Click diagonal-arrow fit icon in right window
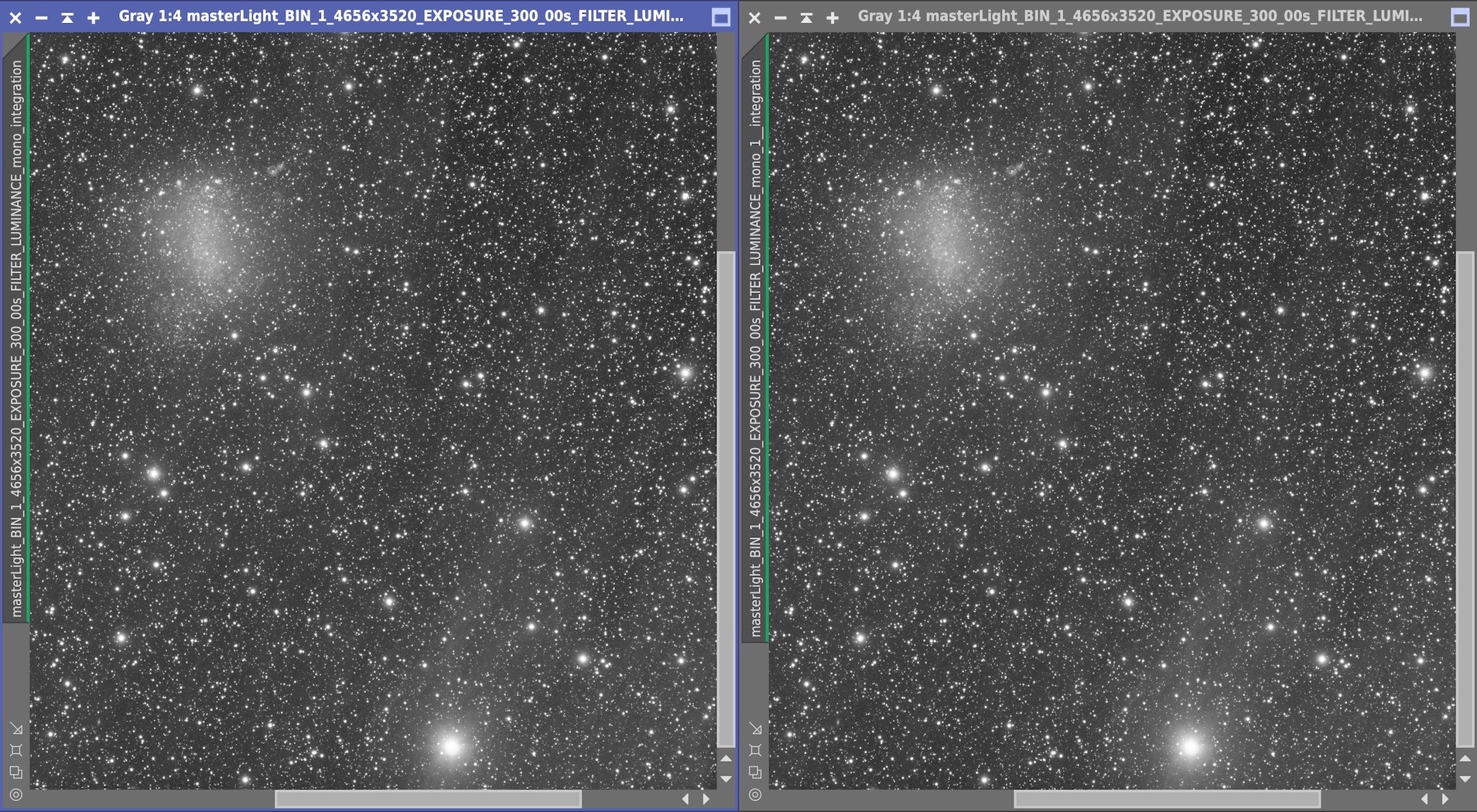The image size is (1477, 812). click(755, 728)
